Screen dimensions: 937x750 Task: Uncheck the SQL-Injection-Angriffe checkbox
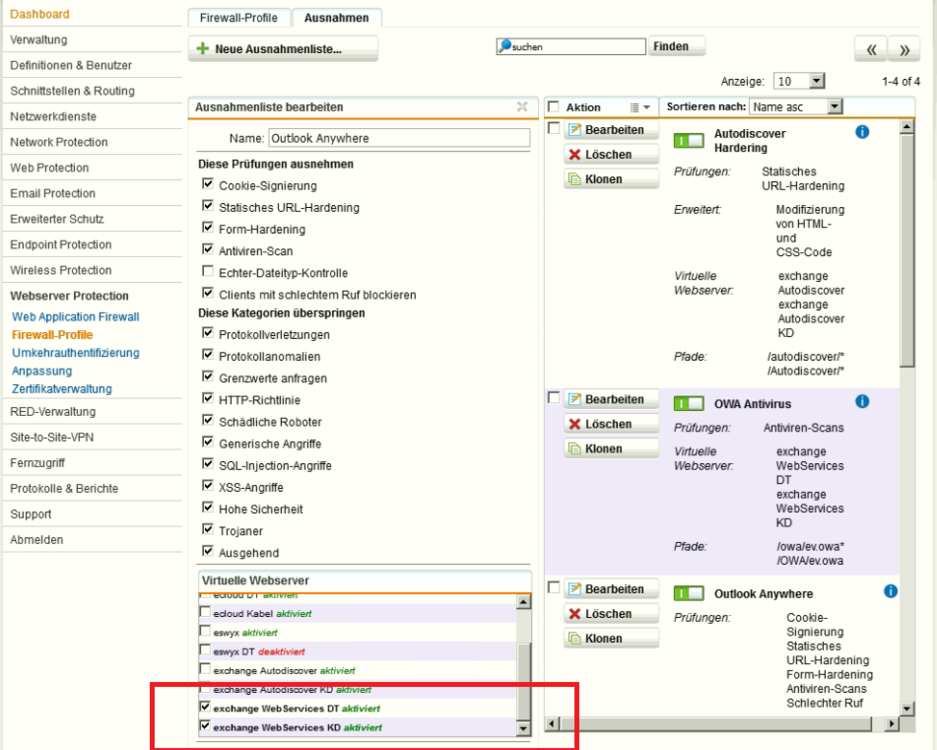tap(208, 465)
